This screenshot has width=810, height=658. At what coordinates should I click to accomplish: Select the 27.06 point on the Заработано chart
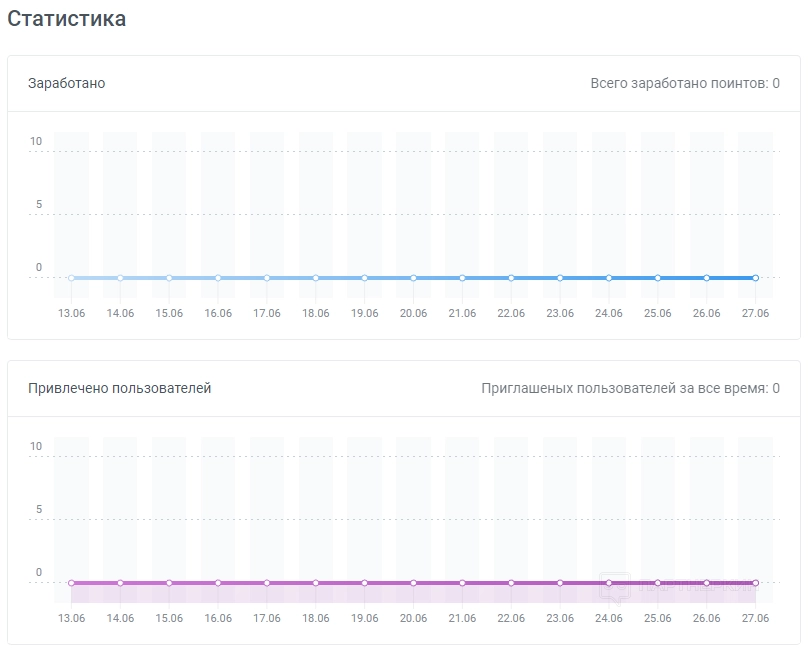point(755,278)
